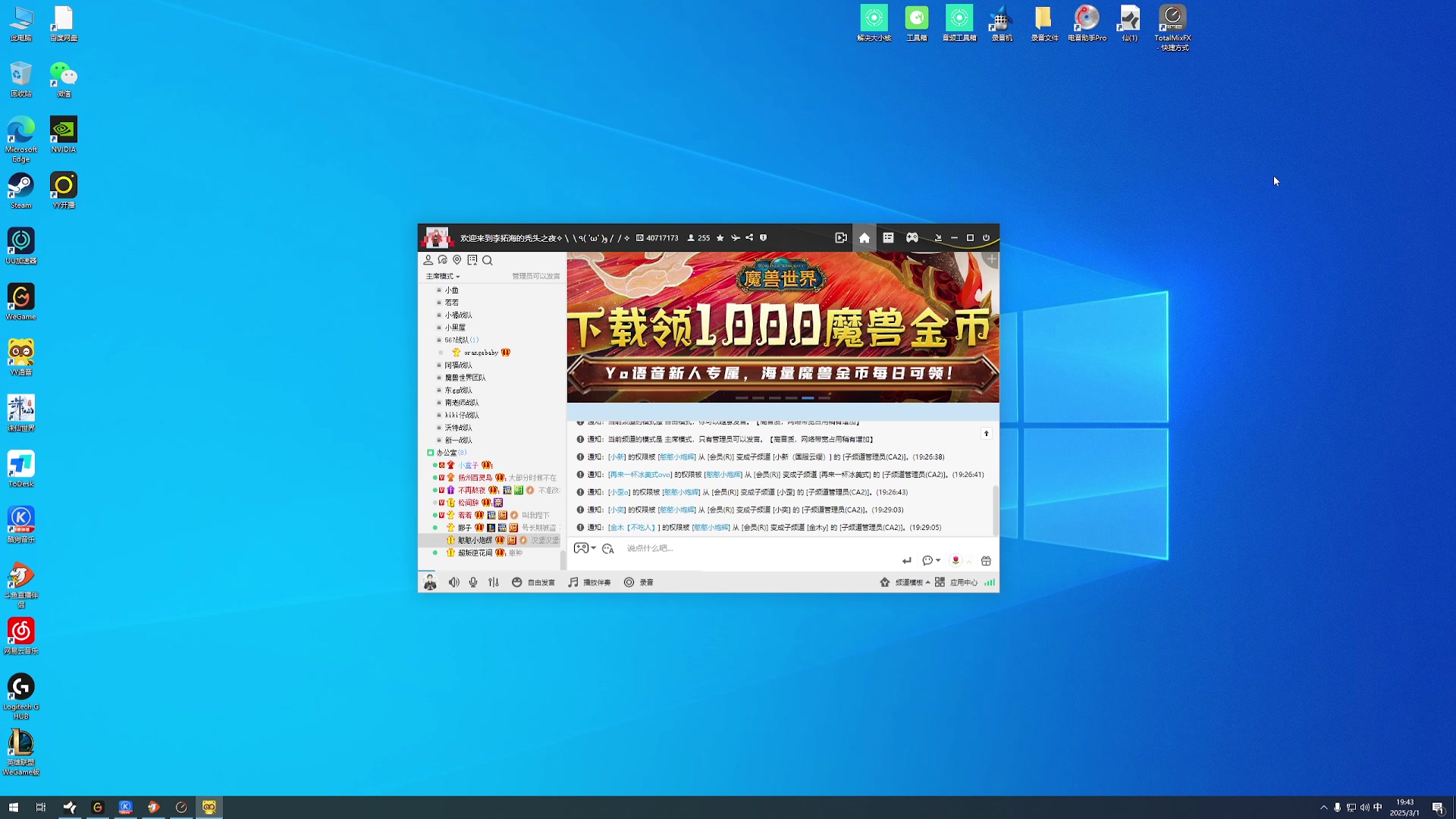Viewport: 1456px width, 819px height.
Task: Open the [金木【不吃人】] link in chat
Action: 633,528
